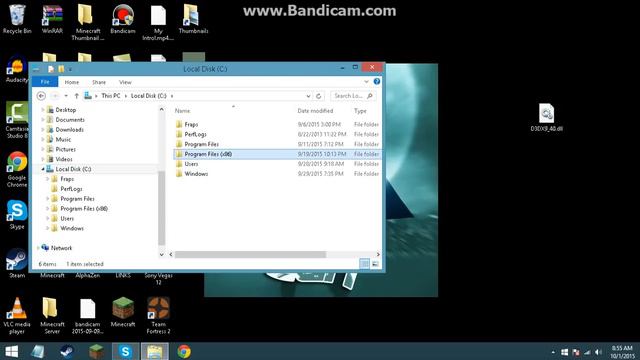Open the Steam desktop shortcut
Viewport: 640px width, 360px height.
tap(17, 263)
